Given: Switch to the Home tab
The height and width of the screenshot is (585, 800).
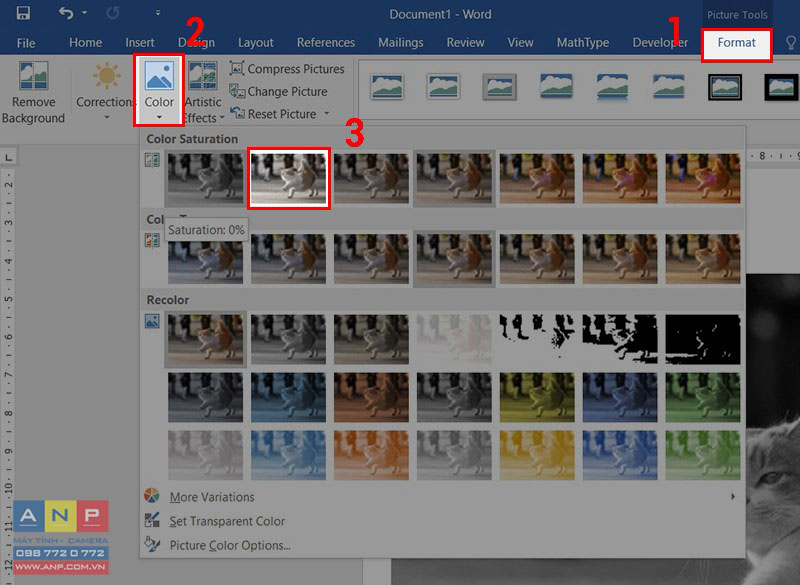Looking at the screenshot, I should (x=85, y=42).
